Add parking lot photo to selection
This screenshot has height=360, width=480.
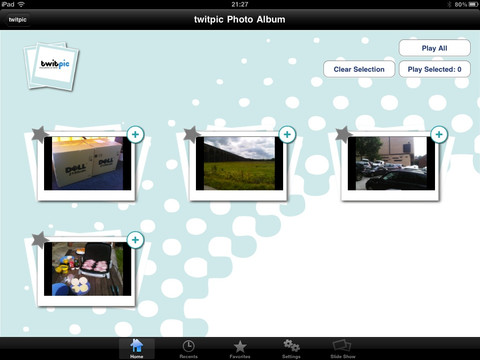(x=439, y=135)
